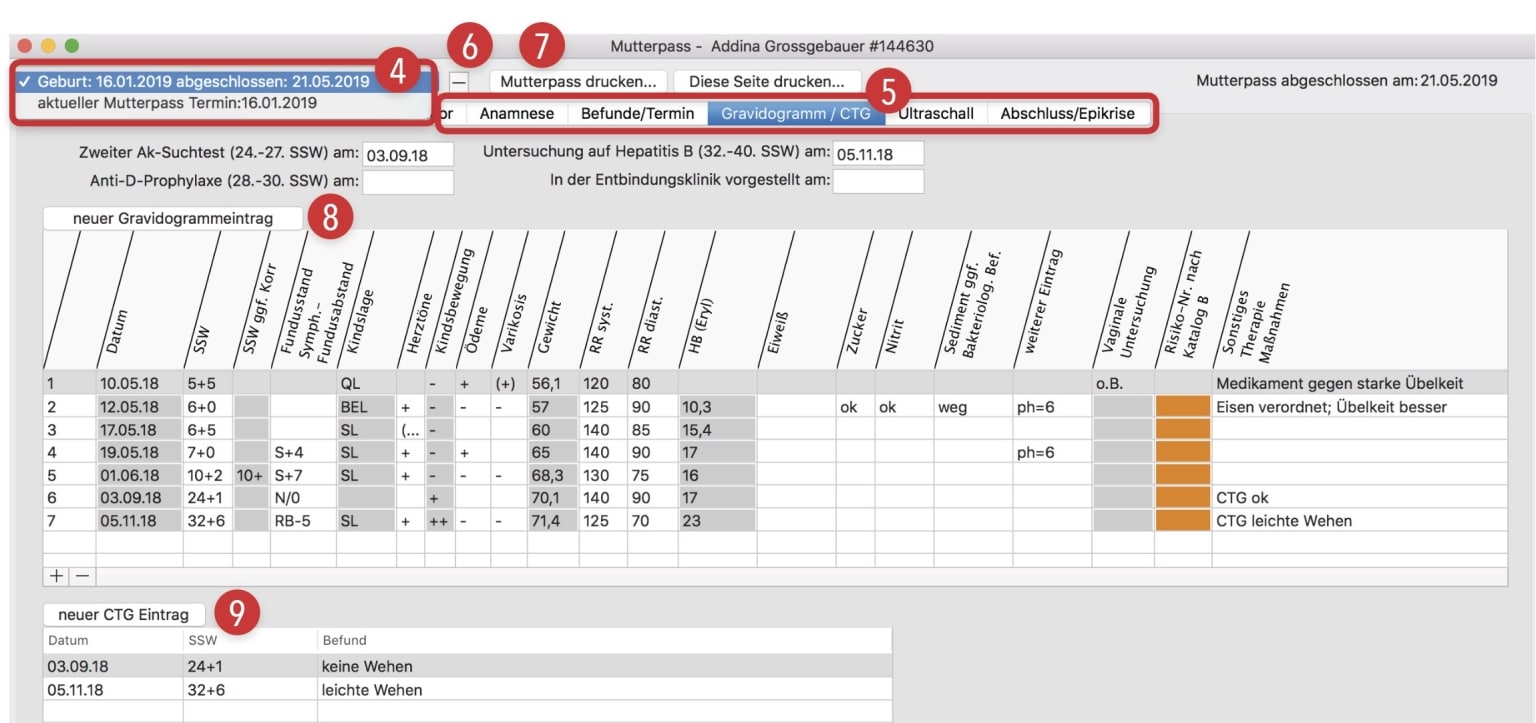Image resolution: width=1536 pixels, height=723 pixels.
Task: Click the Zweiter Ak-Suchtest date field
Action: point(407,153)
